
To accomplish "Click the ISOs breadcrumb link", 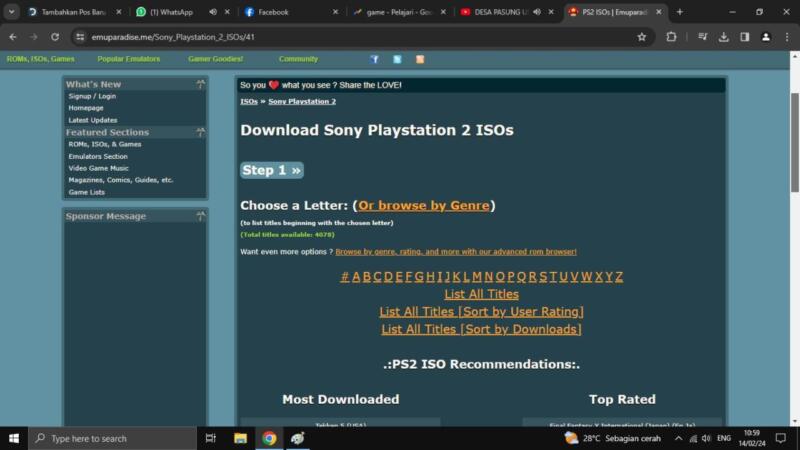I will (249, 101).
